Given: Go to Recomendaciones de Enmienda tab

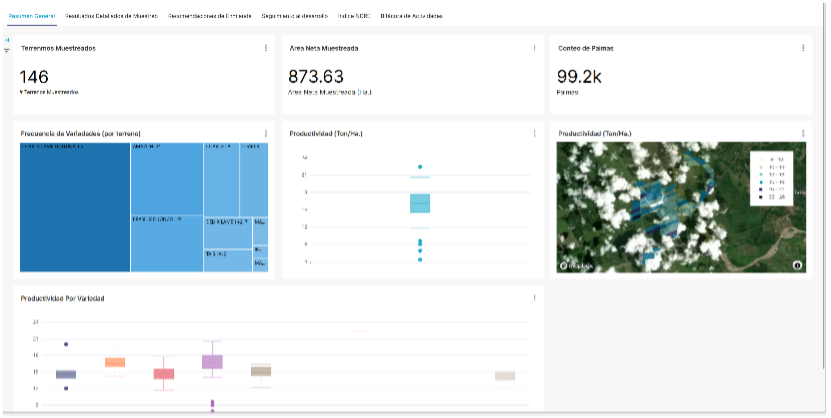Looking at the screenshot, I should 210,17.
